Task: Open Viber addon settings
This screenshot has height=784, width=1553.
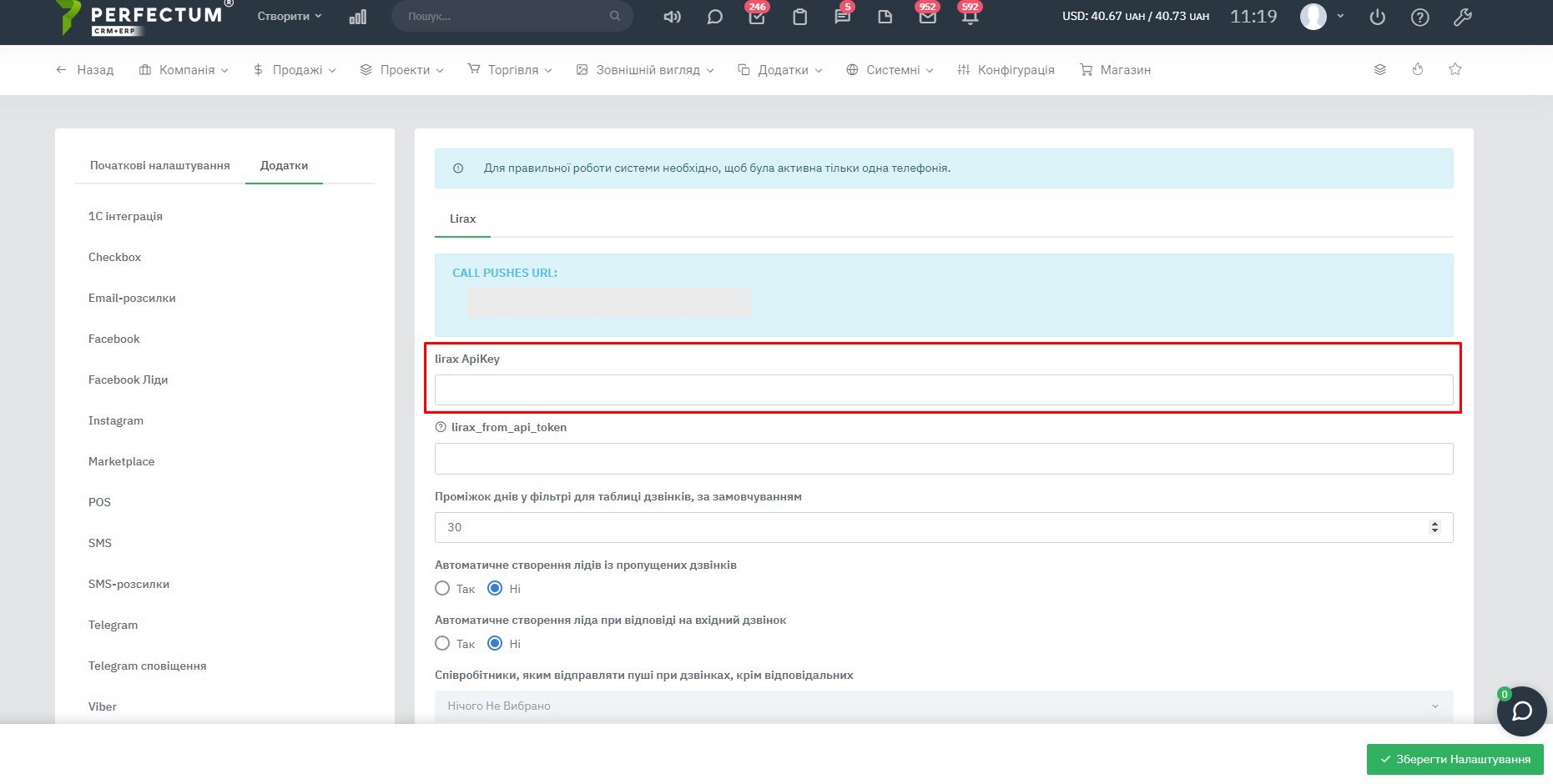Action: pos(103,706)
